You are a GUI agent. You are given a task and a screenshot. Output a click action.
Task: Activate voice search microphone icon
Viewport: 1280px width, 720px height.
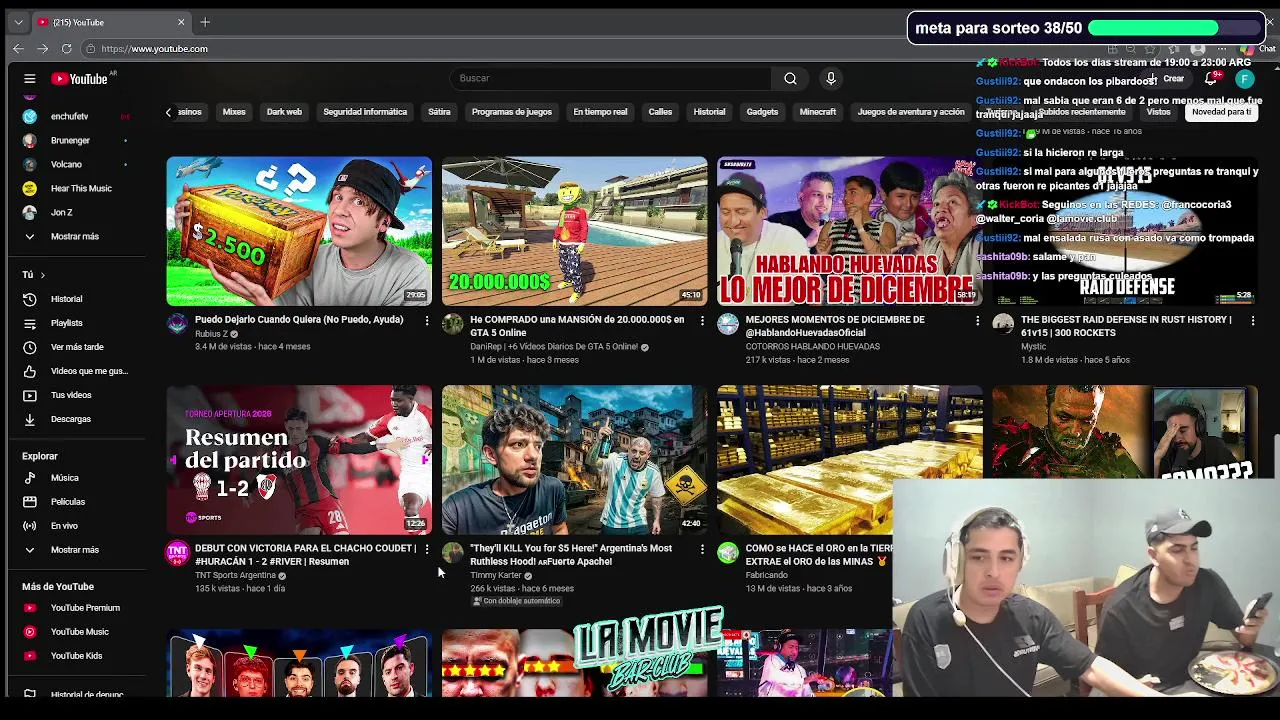831,78
